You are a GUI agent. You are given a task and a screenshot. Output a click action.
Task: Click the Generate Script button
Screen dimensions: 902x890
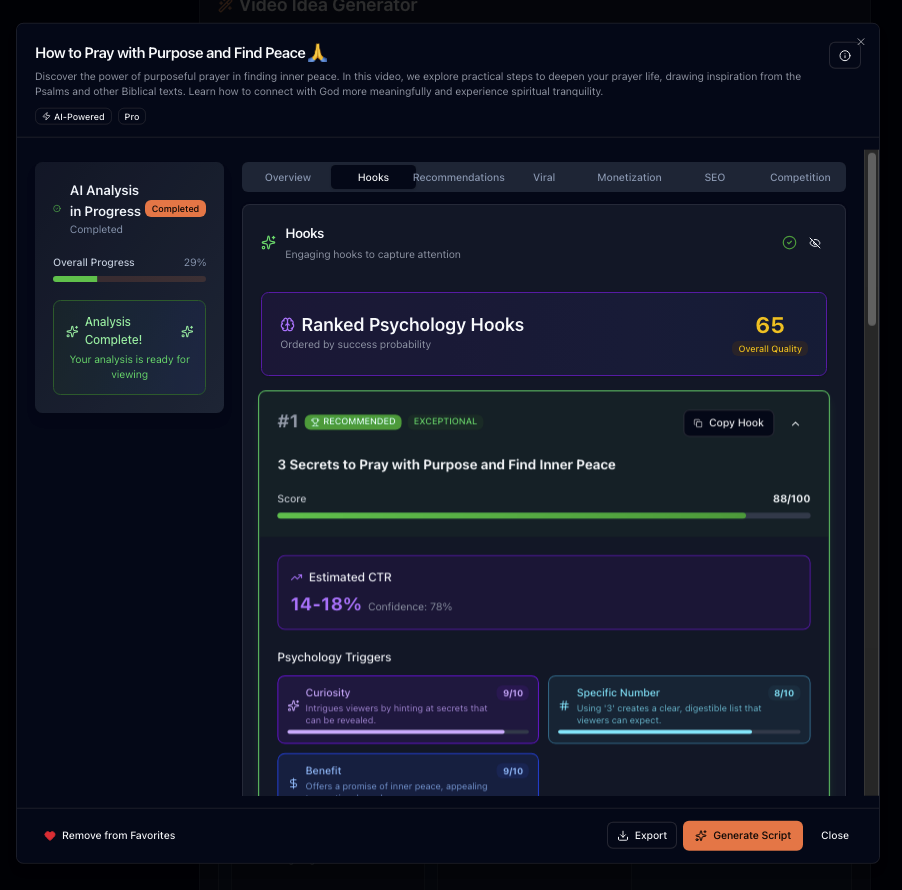tap(742, 835)
